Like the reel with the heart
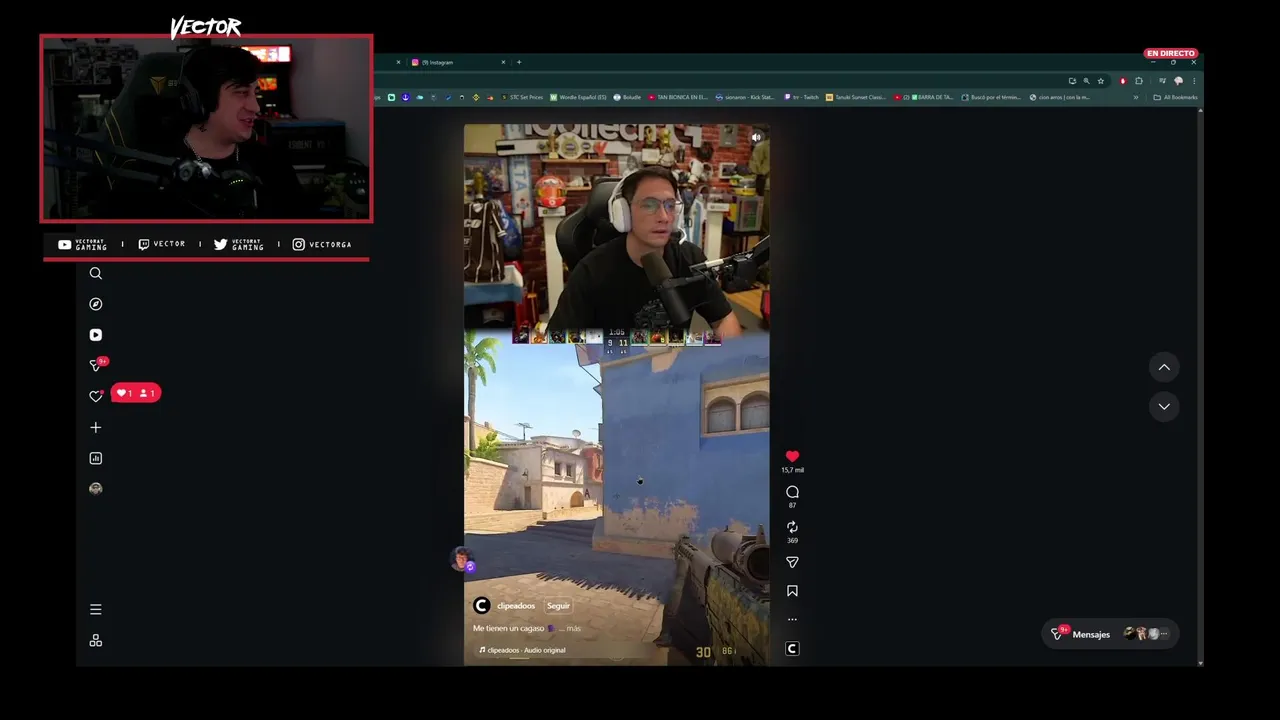1280x720 pixels. pyautogui.click(x=792, y=456)
